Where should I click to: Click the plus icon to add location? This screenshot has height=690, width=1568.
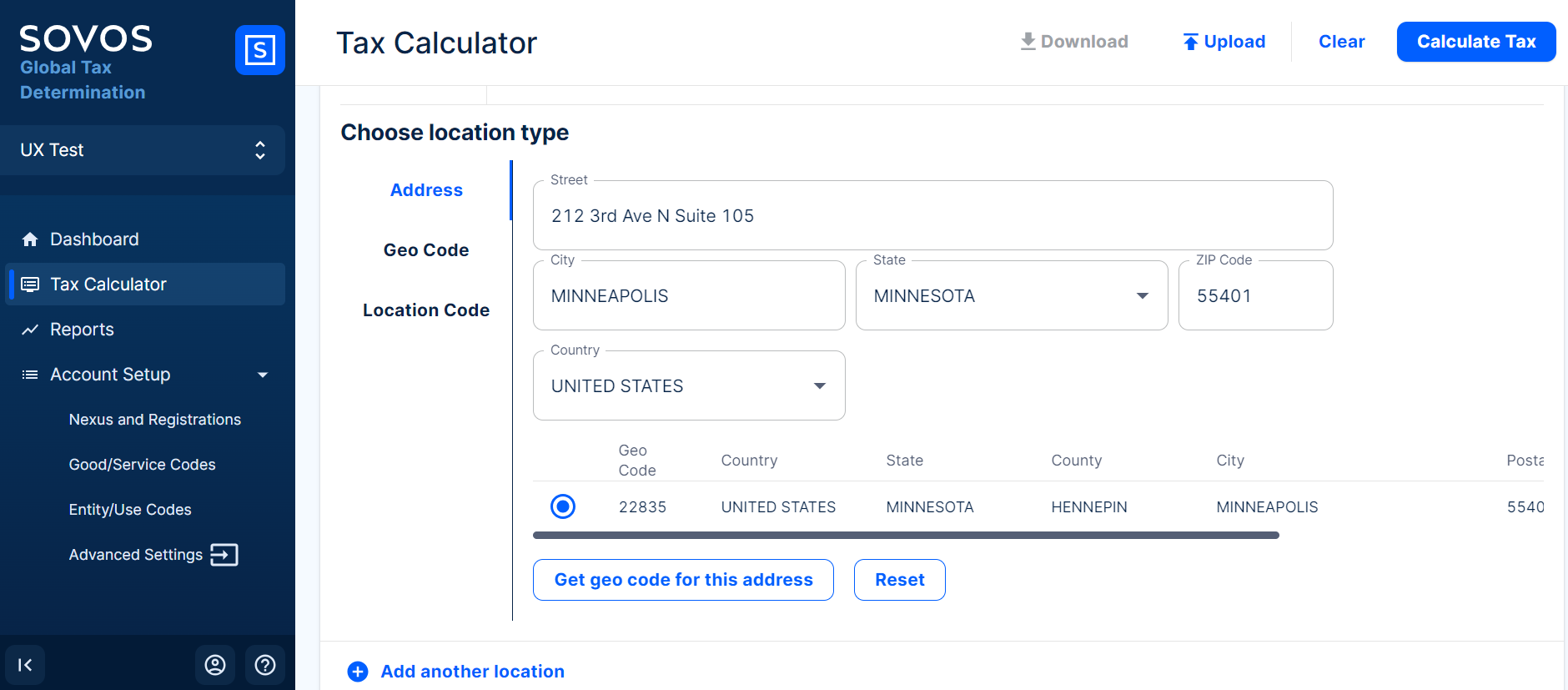pos(358,672)
